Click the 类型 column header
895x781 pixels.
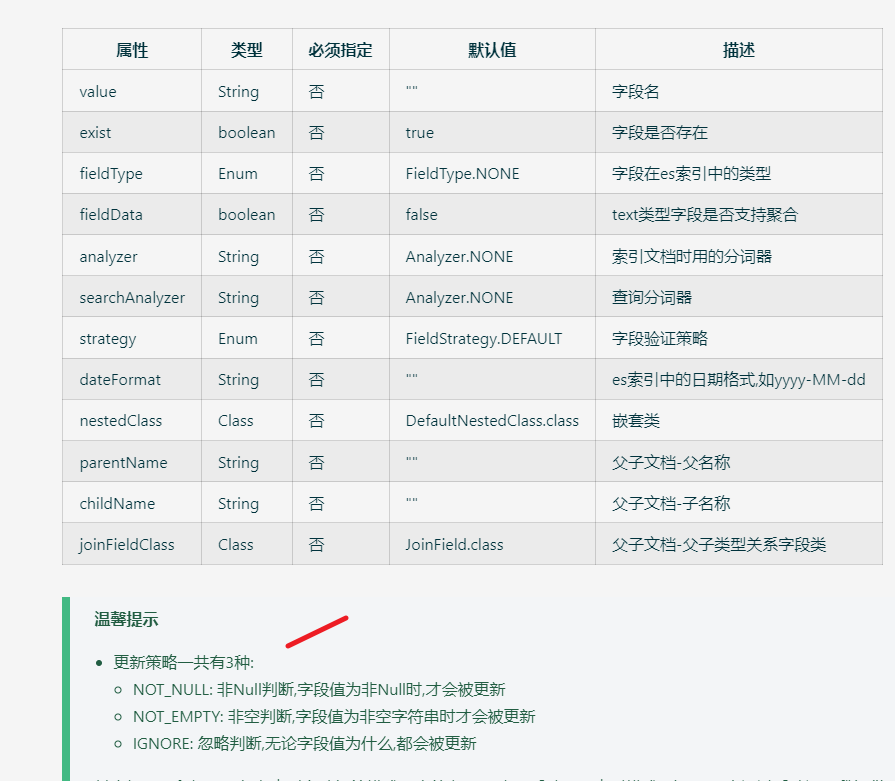pyautogui.click(x=246, y=49)
